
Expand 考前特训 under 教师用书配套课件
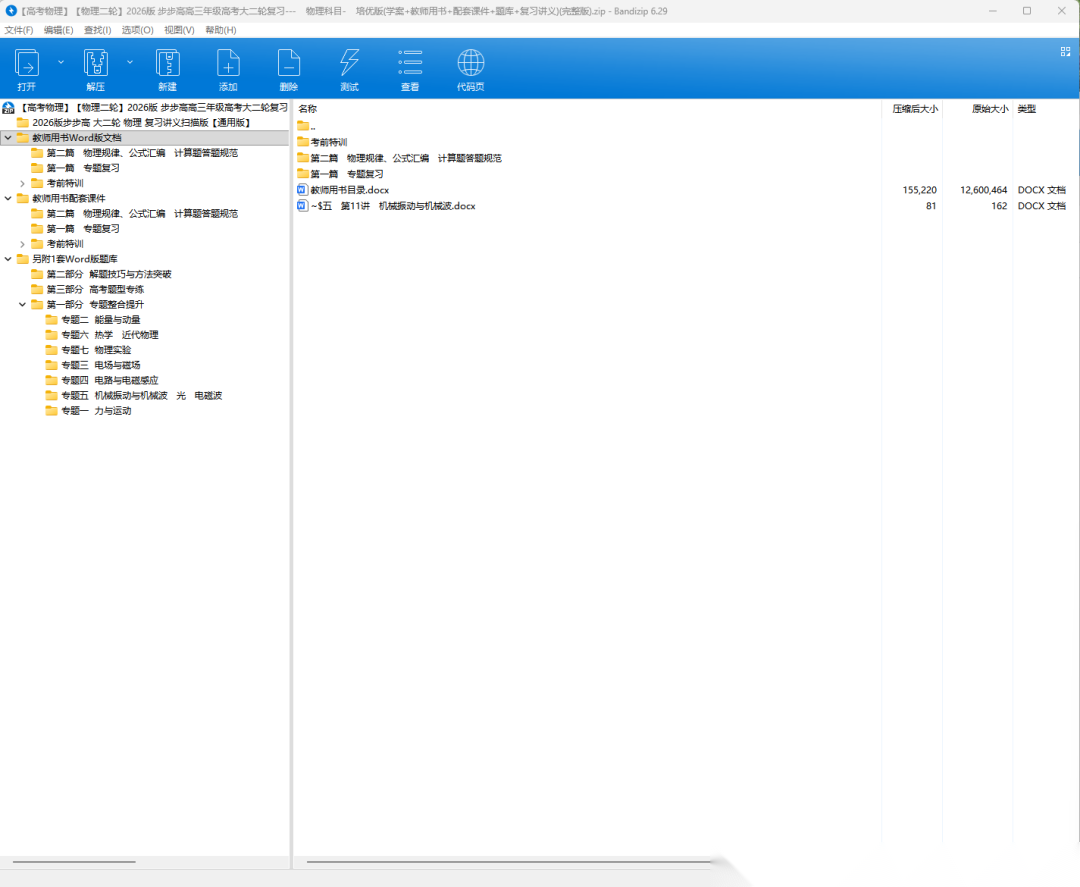coord(22,244)
